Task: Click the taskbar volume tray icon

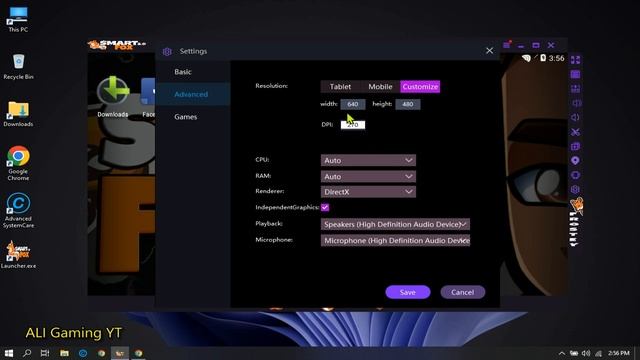Action: click(586, 353)
